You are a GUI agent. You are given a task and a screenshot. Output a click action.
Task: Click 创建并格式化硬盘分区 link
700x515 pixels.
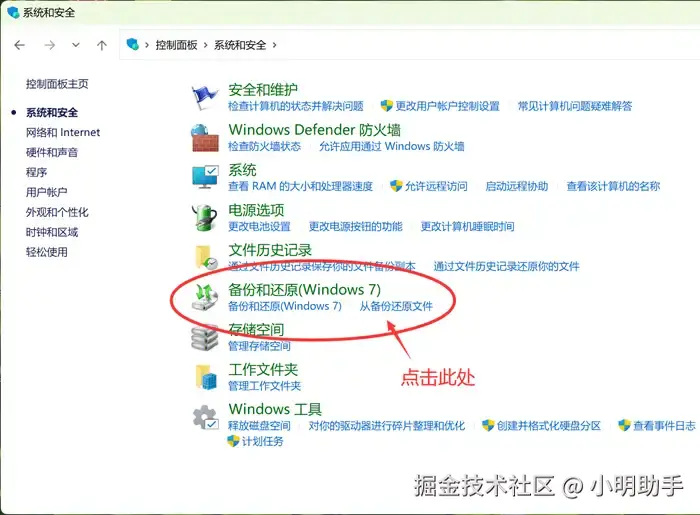click(549, 426)
